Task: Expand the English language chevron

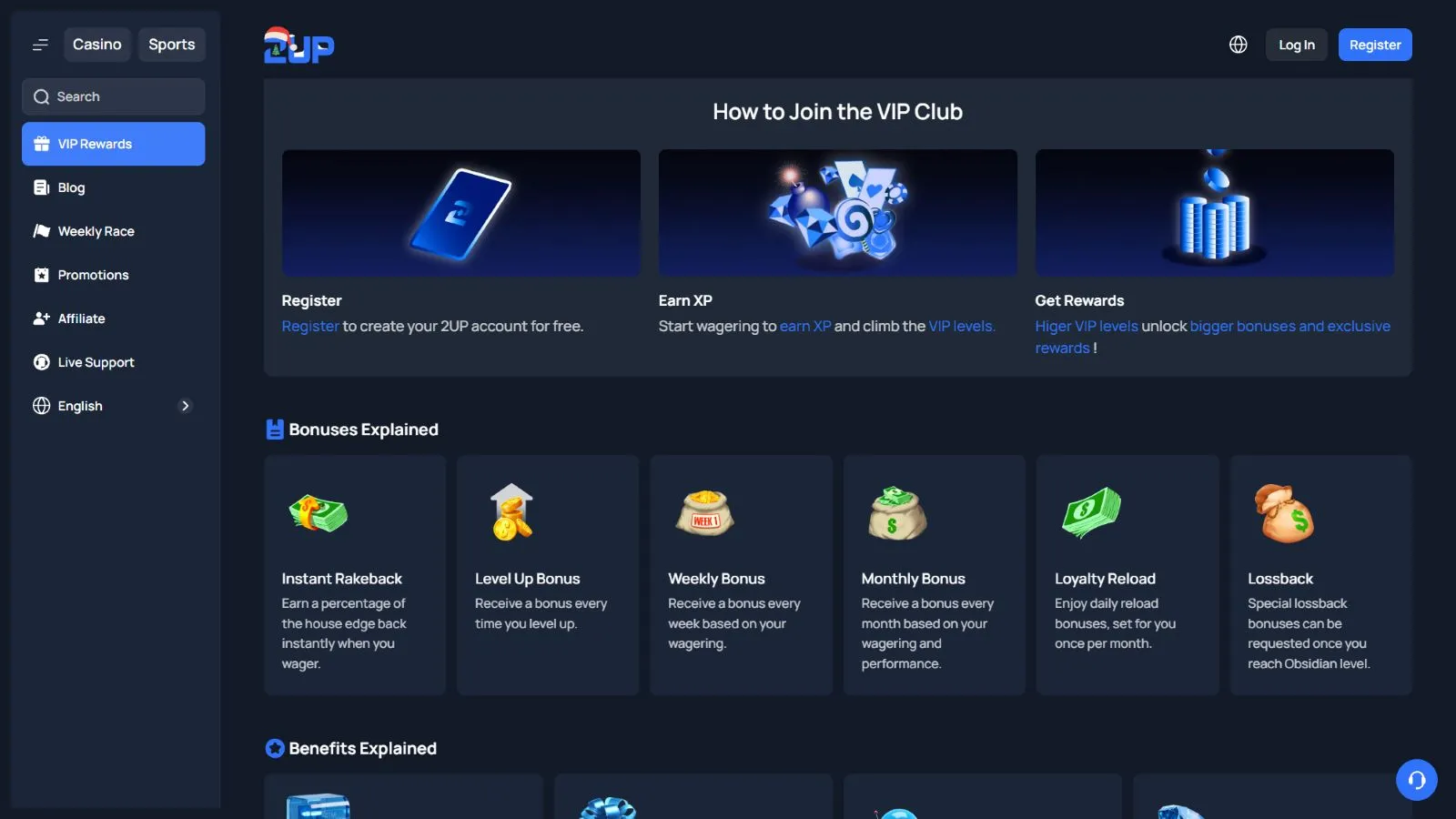Action: pyautogui.click(x=186, y=406)
